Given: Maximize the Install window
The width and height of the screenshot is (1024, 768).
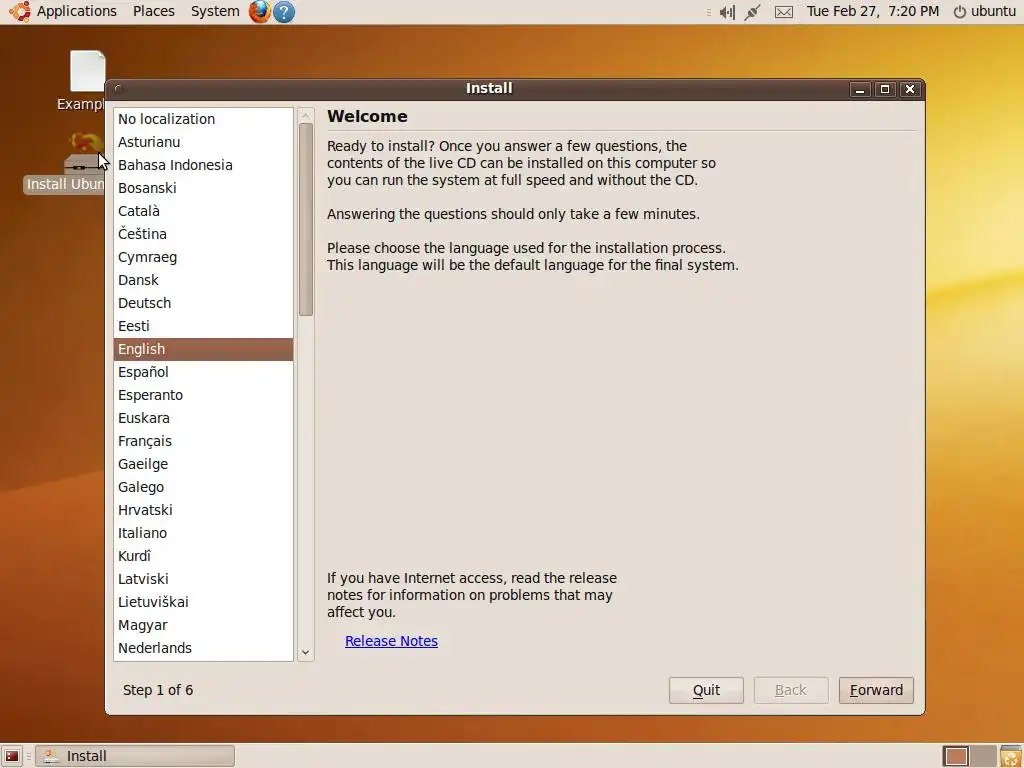Looking at the screenshot, I should click(885, 89).
